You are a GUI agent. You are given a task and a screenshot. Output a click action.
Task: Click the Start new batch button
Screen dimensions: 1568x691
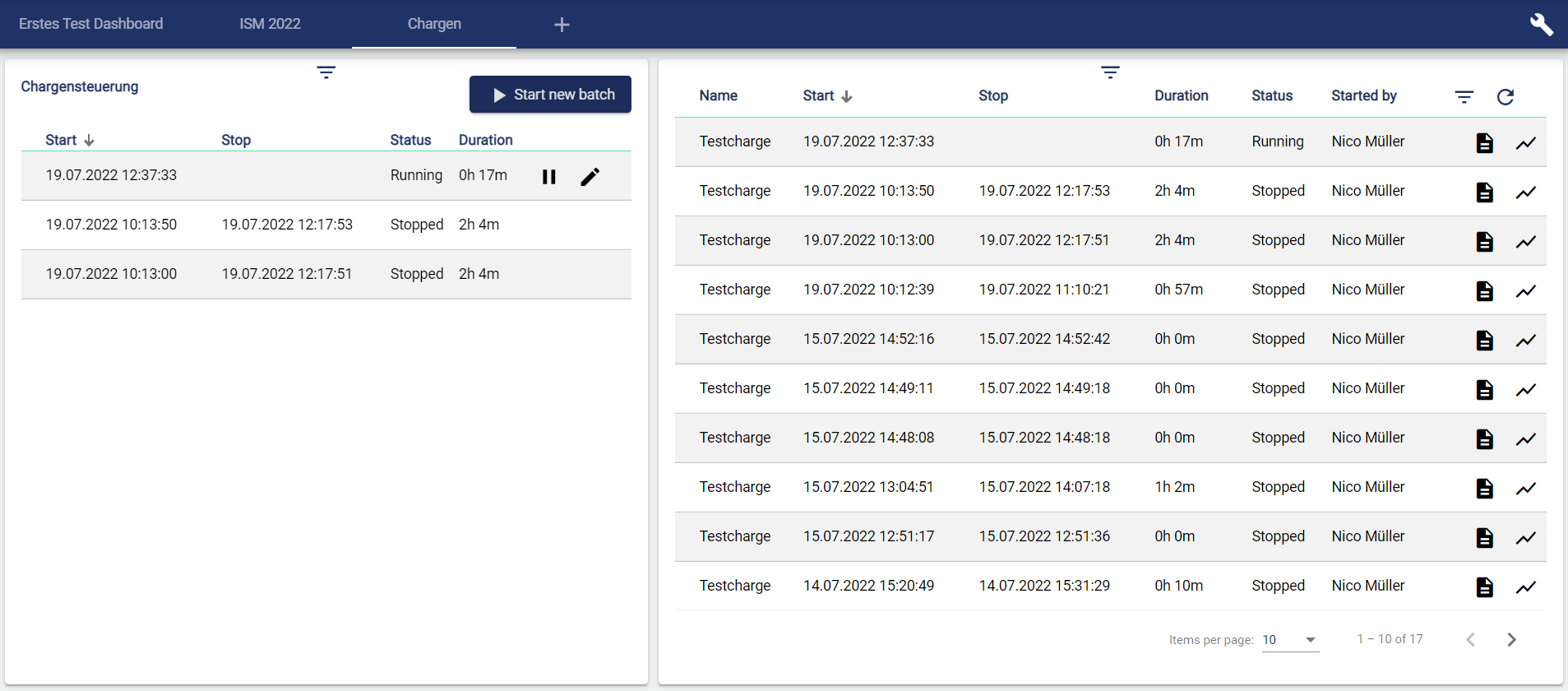coord(550,95)
